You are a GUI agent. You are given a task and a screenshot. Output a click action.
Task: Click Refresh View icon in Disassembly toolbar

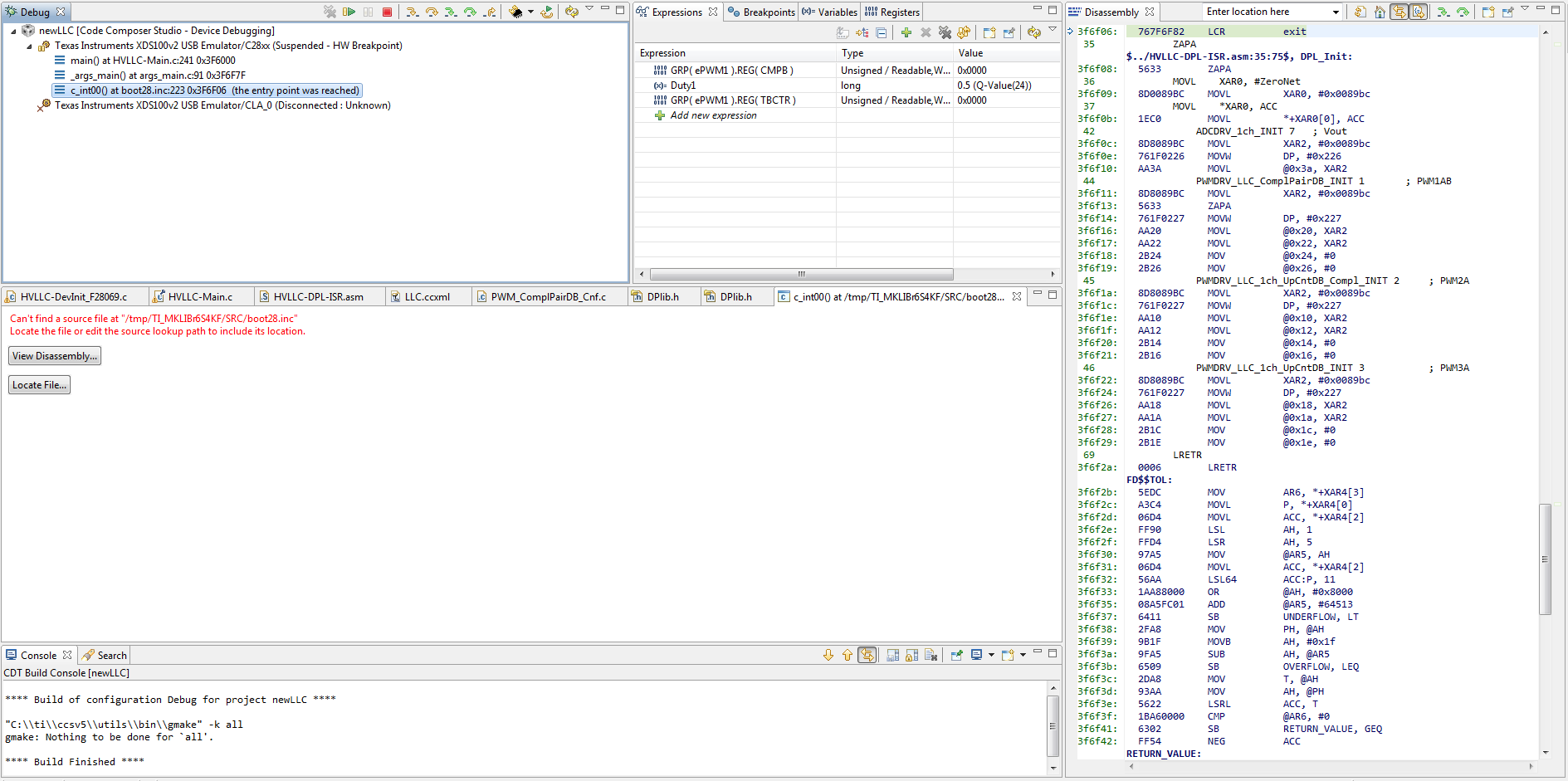tap(1360, 12)
